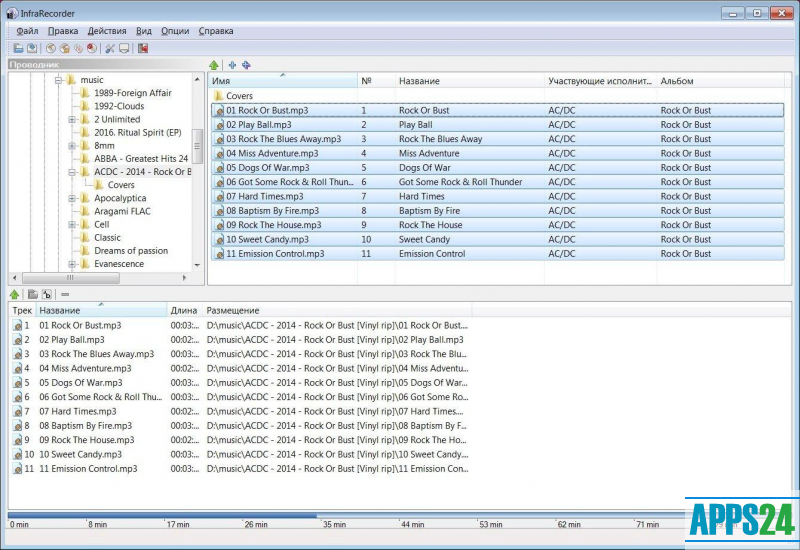Click the Название column header in the project list
Viewport: 800px width, 550px height.
point(101,310)
